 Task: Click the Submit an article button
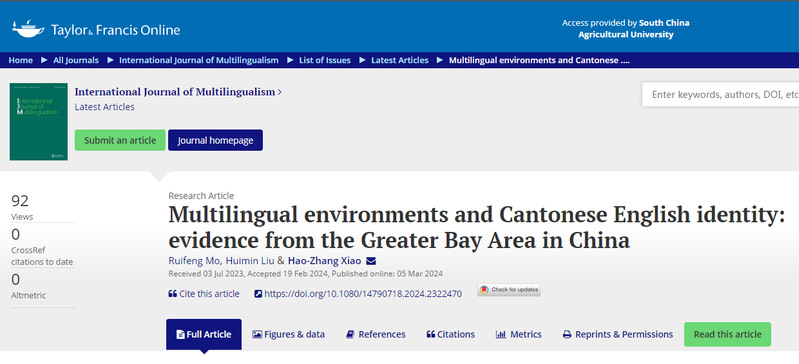(120, 140)
